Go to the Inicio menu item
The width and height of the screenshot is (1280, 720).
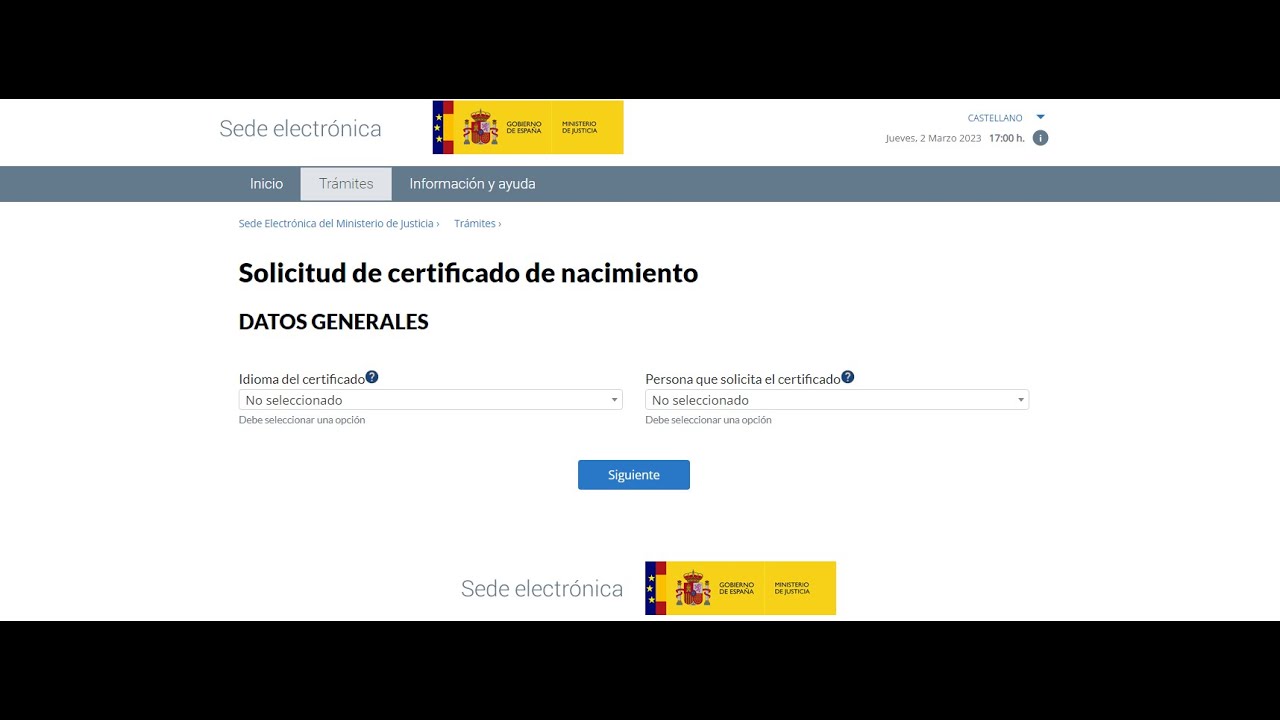coord(266,184)
